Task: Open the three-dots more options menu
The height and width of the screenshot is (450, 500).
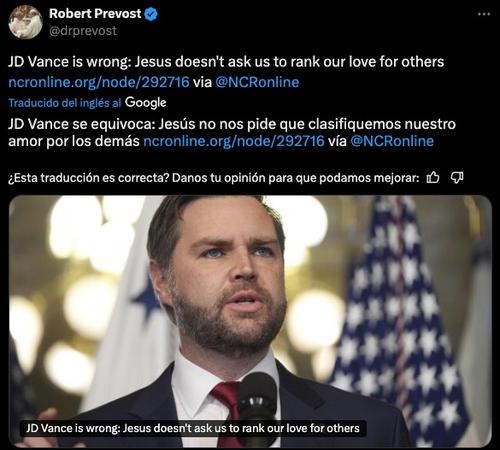Action: pos(484,14)
